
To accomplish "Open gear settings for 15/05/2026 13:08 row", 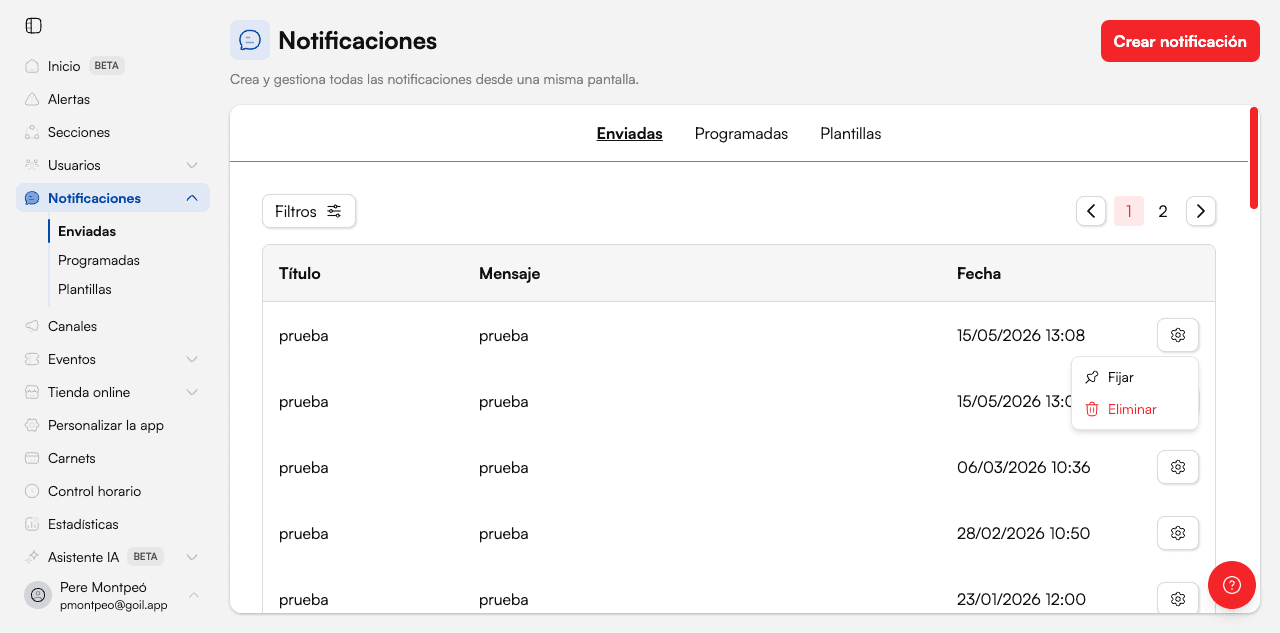I will [x=1178, y=335].
